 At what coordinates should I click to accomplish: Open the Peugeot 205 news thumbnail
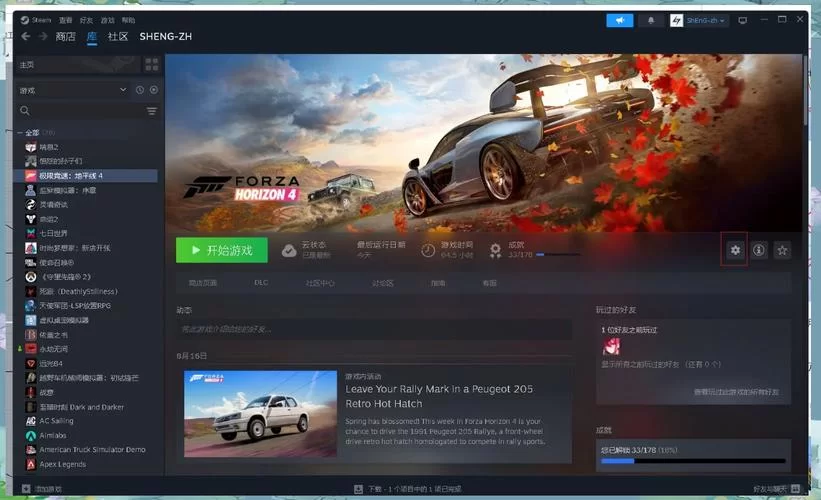click(x=260, y=414)
